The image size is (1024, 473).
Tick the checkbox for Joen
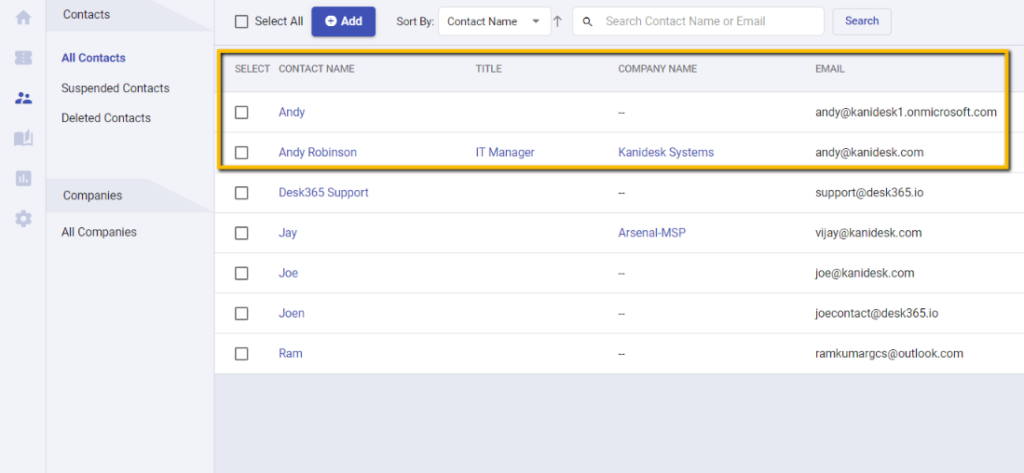click(x=242, y=314)
